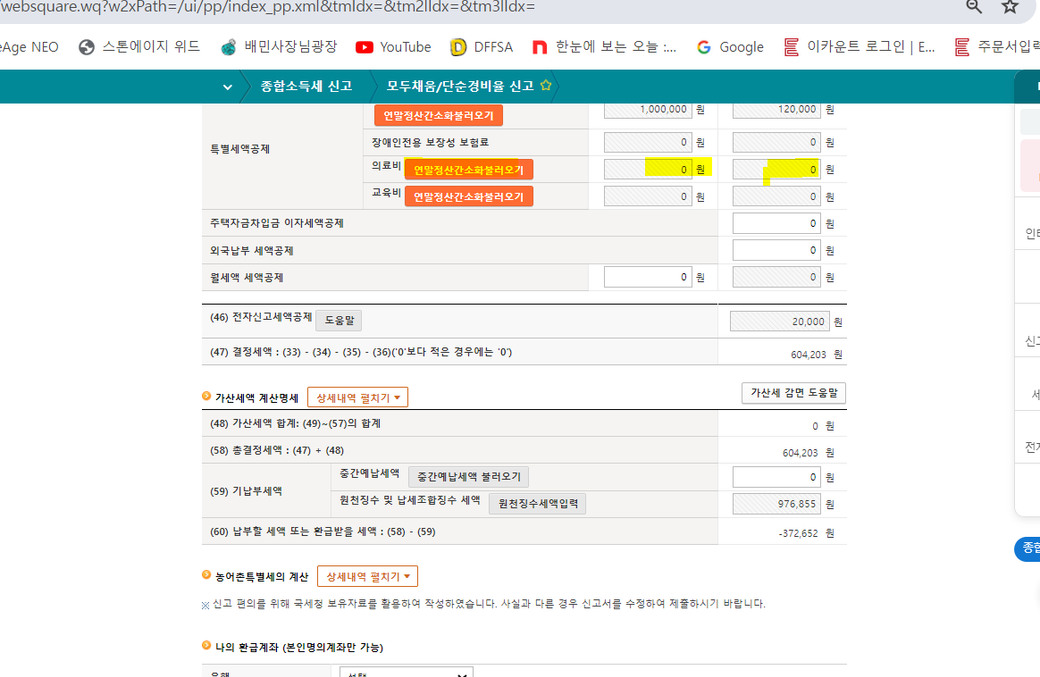Image resolution: width=1040 pixels, height=677 pixels.
Task: Click the 월세액 세액공제 amount input field
Action: tap(648, 277)
